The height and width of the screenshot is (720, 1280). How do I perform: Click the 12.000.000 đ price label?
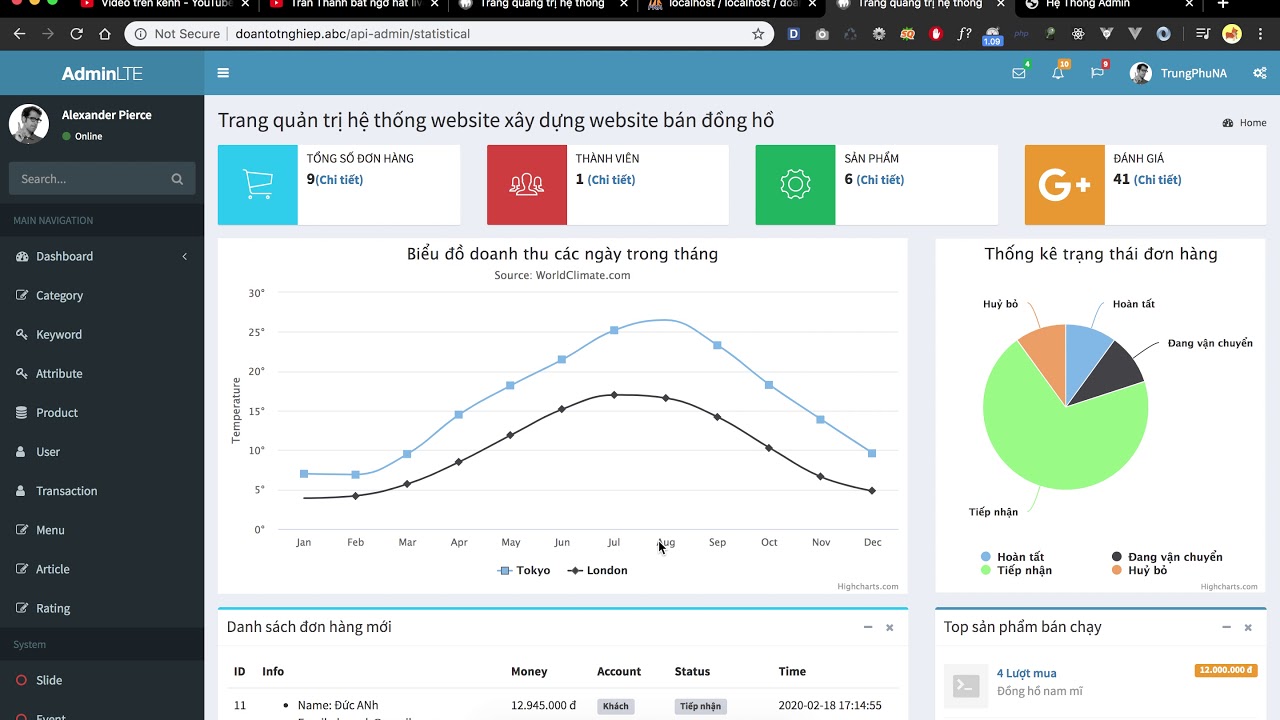[x=1225, y=670]
